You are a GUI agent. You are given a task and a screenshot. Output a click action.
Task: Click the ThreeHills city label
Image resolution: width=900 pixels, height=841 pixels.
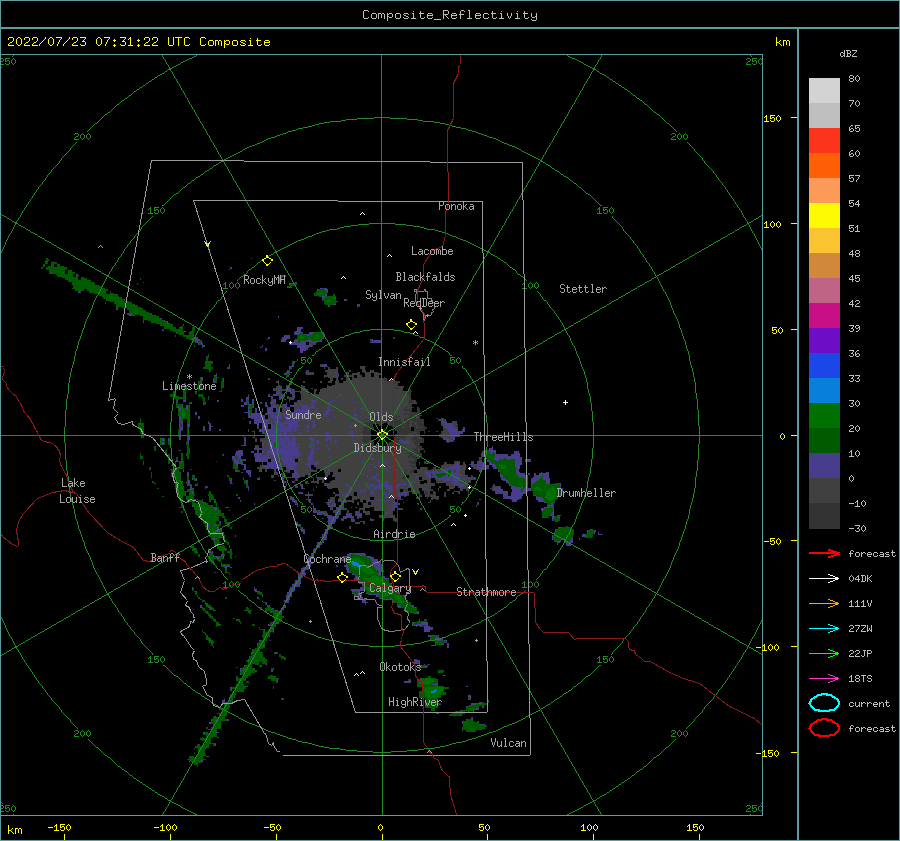point(503,437)
